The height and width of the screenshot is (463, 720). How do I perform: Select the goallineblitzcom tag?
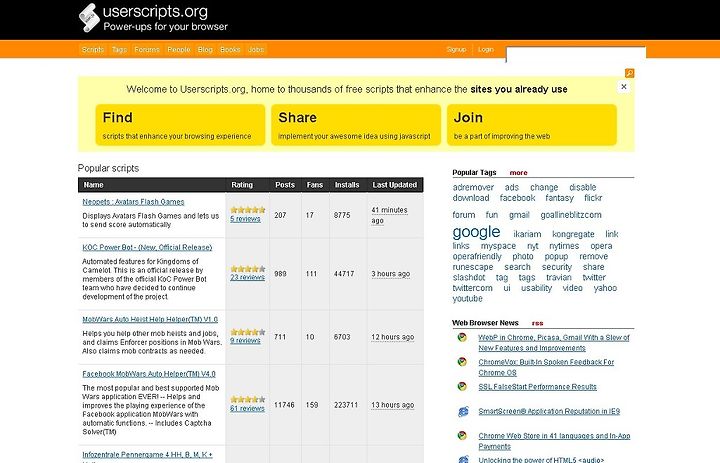[571, 215]
